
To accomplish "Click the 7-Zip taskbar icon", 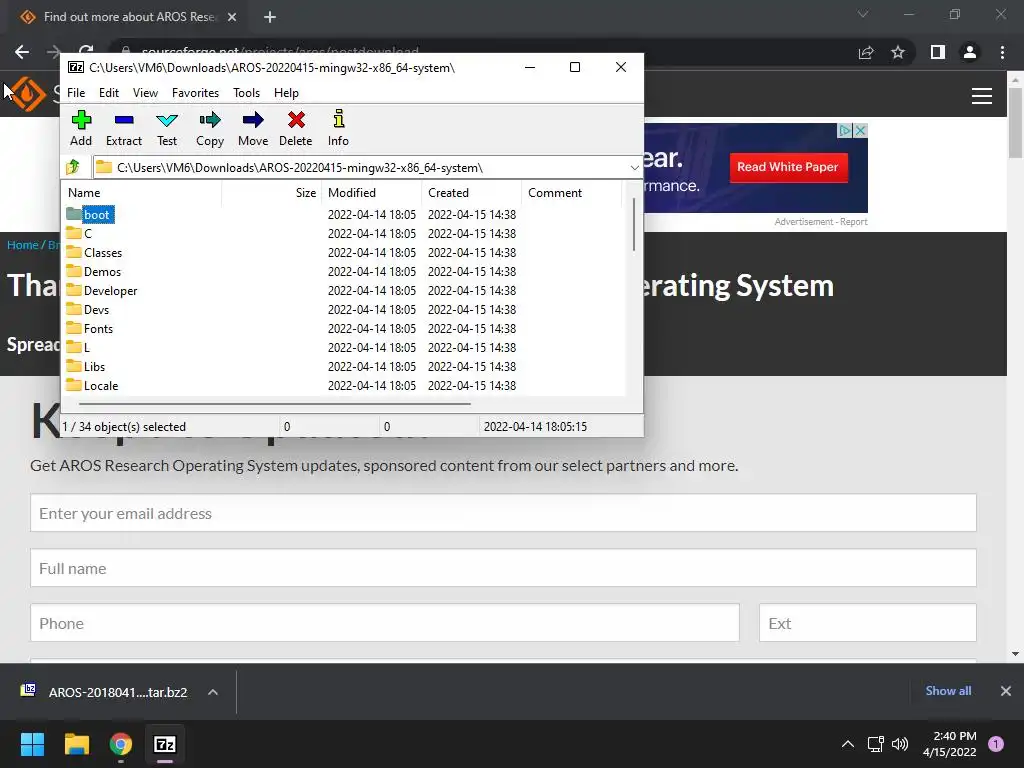I will click(165, 744).
